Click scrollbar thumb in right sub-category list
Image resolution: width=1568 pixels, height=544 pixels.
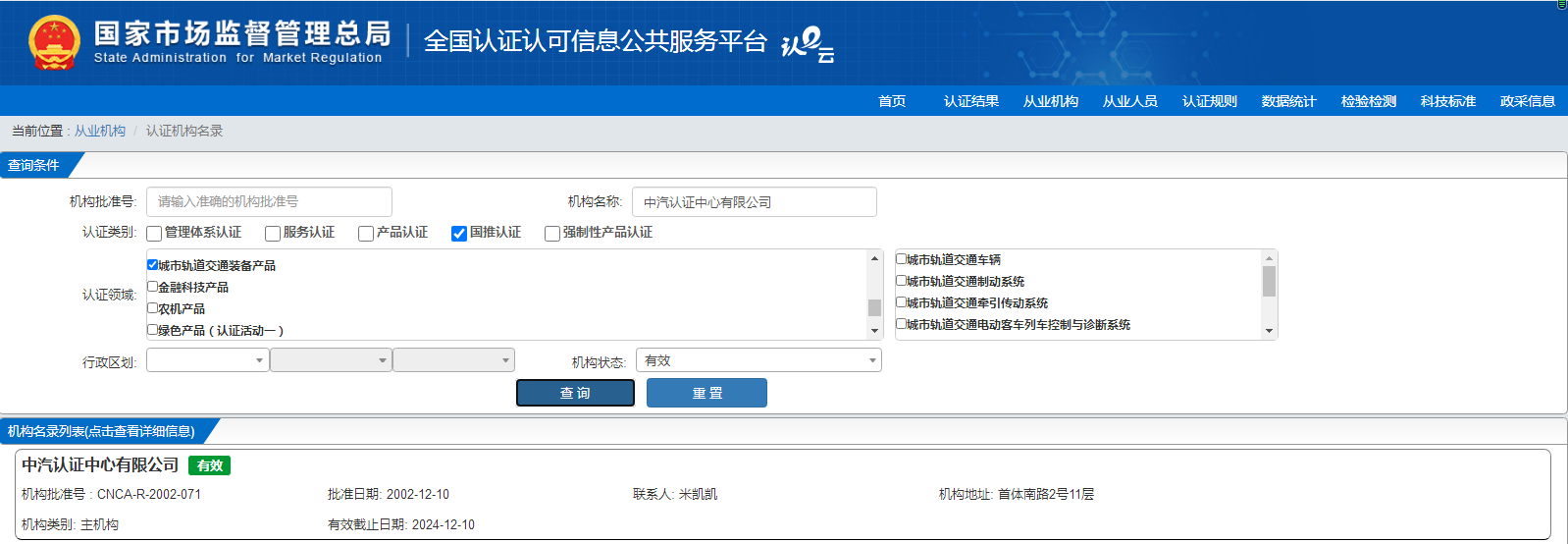(x=1269, y=281)
